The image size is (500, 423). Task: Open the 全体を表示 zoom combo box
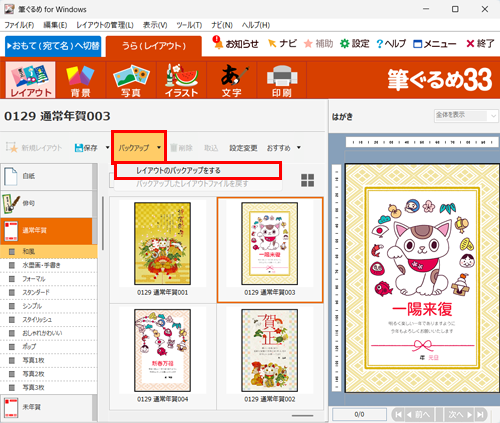(466, 116)
